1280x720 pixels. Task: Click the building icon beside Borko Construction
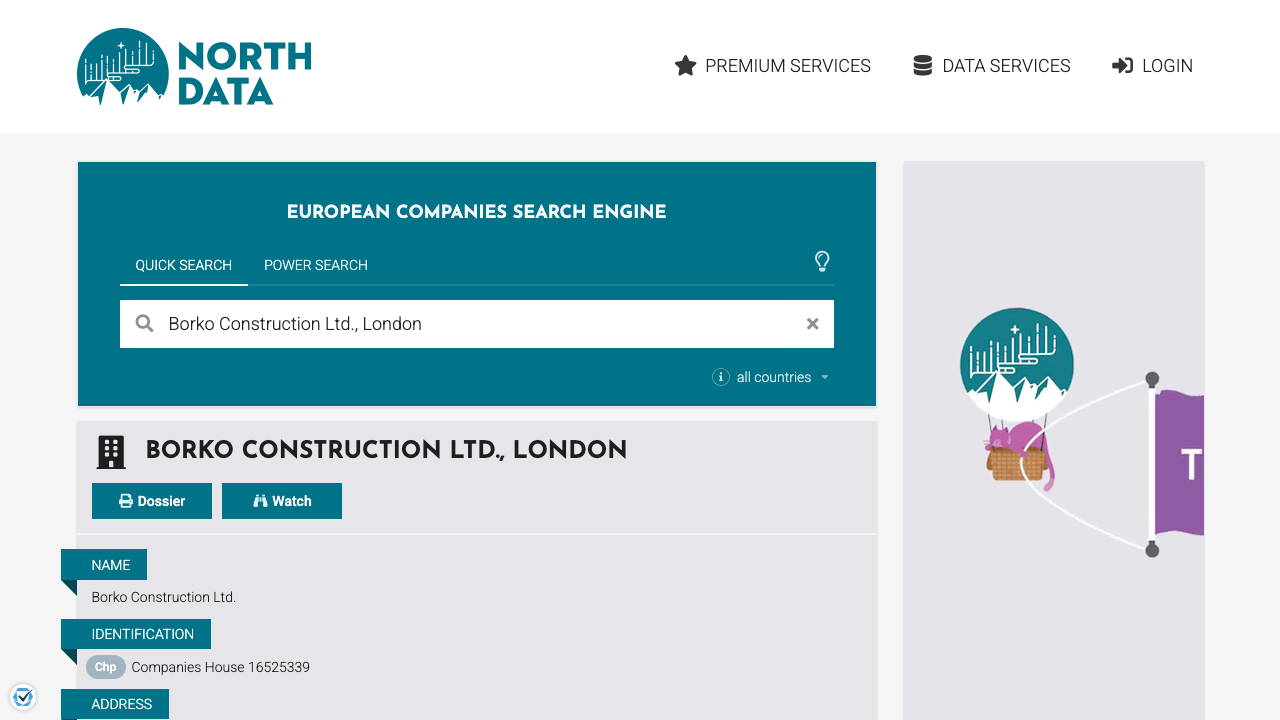pos(110,451)
